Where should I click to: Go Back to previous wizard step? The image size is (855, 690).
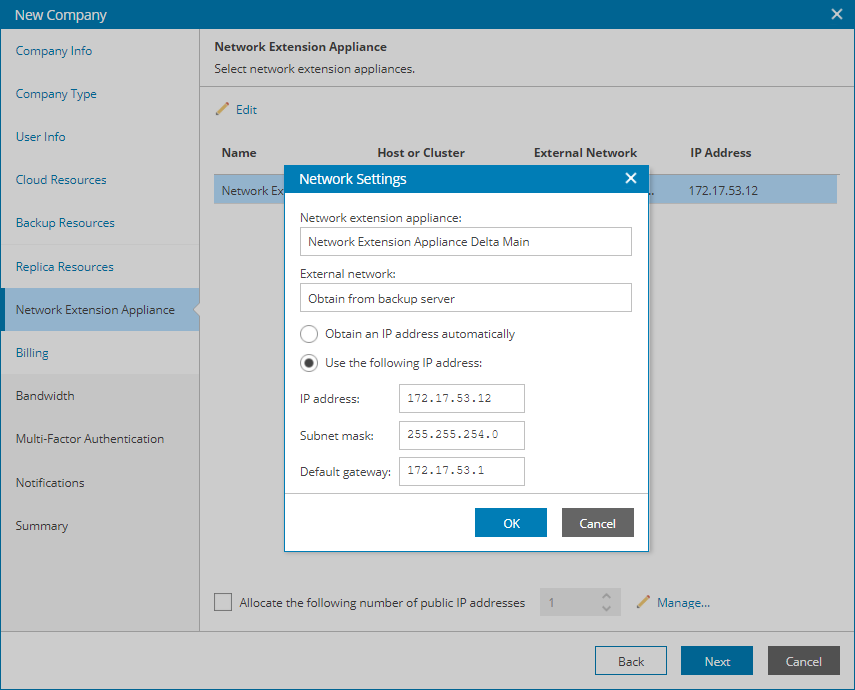(x=631, y=661)
